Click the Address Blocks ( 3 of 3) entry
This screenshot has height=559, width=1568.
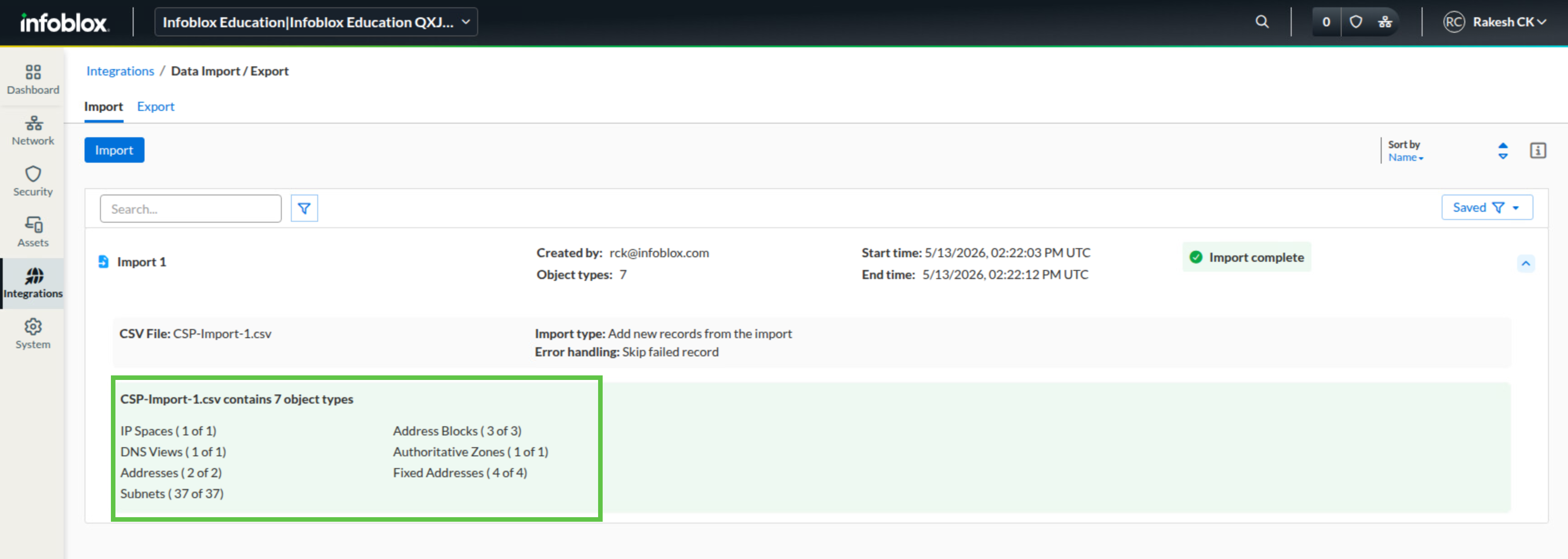(x=457, y=431)
